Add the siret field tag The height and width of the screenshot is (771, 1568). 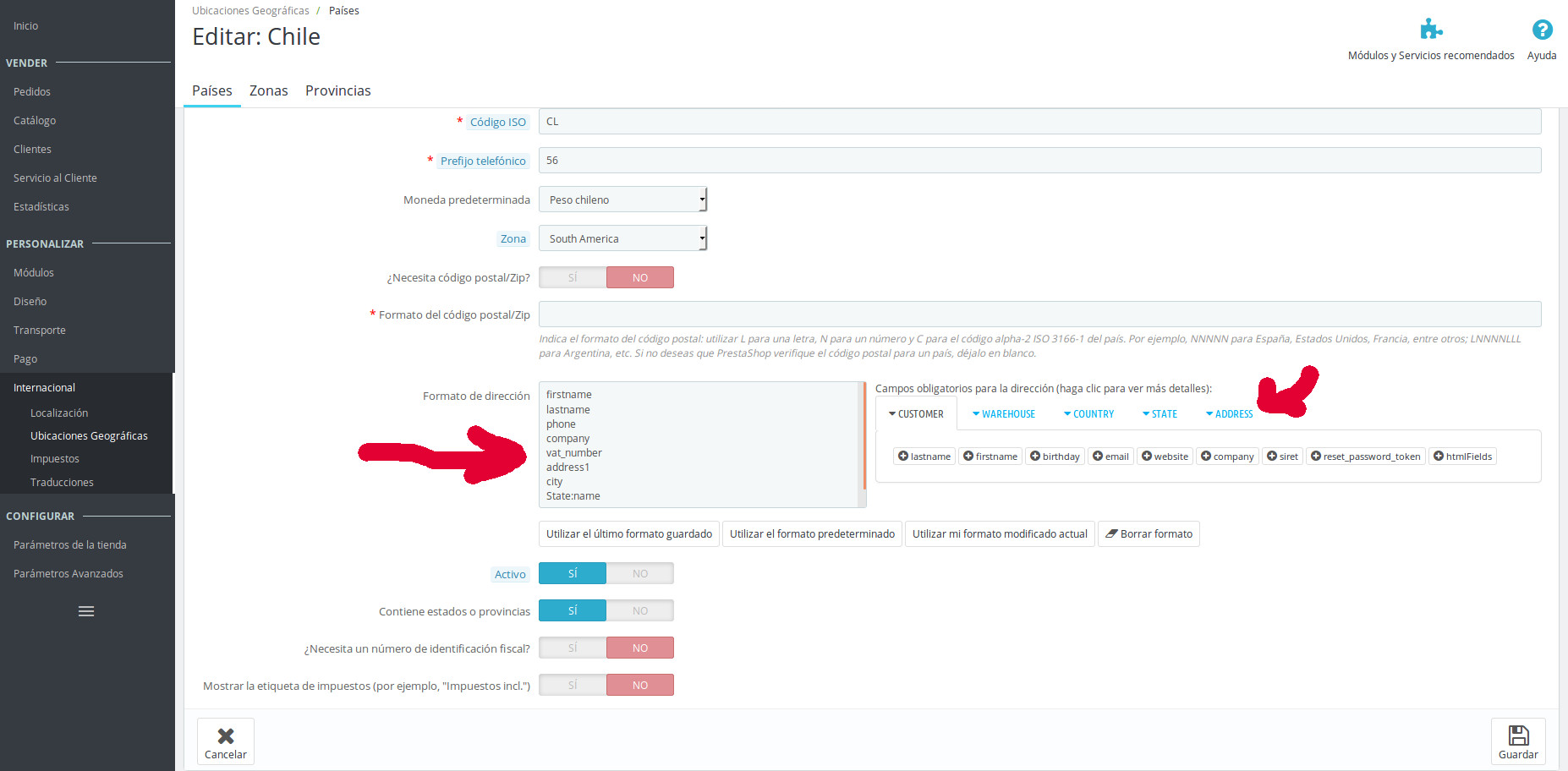point(1282,457)
